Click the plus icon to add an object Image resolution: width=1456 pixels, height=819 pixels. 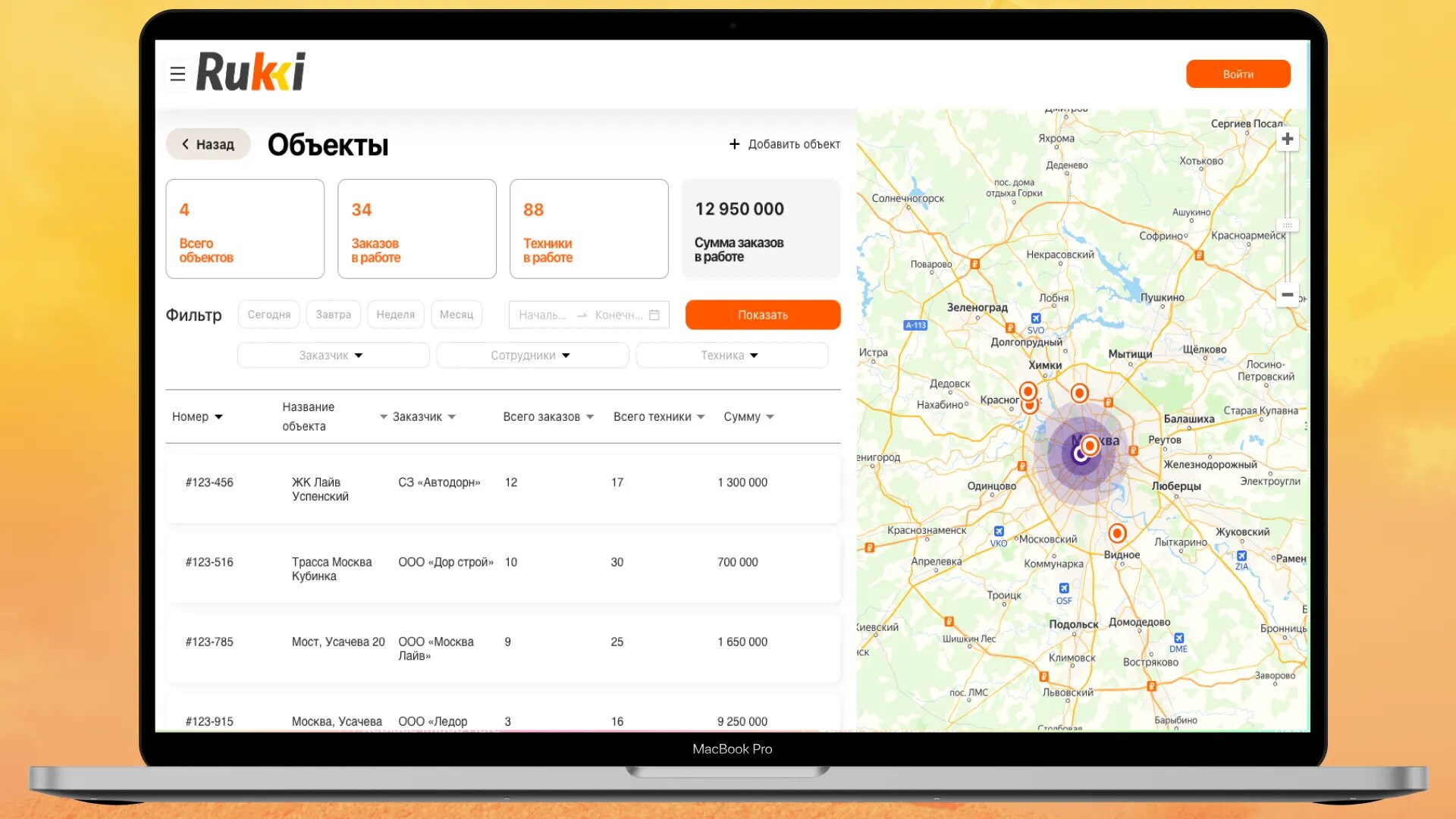click(734, 144)
